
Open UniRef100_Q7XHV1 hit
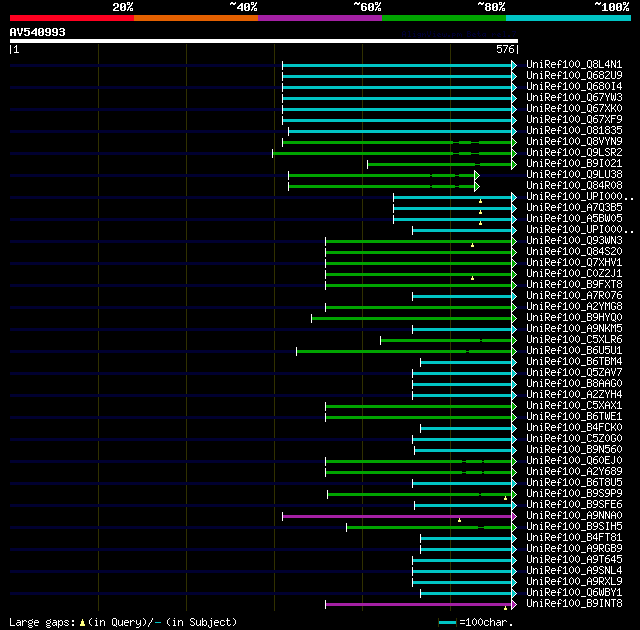pos(574,263)
